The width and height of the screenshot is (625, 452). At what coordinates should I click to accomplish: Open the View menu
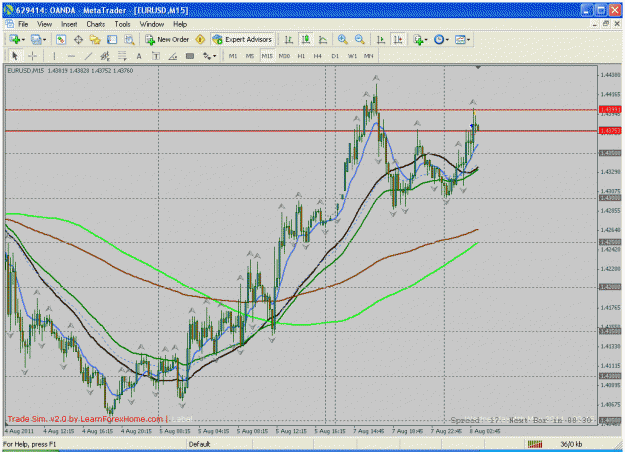[44, 24]
